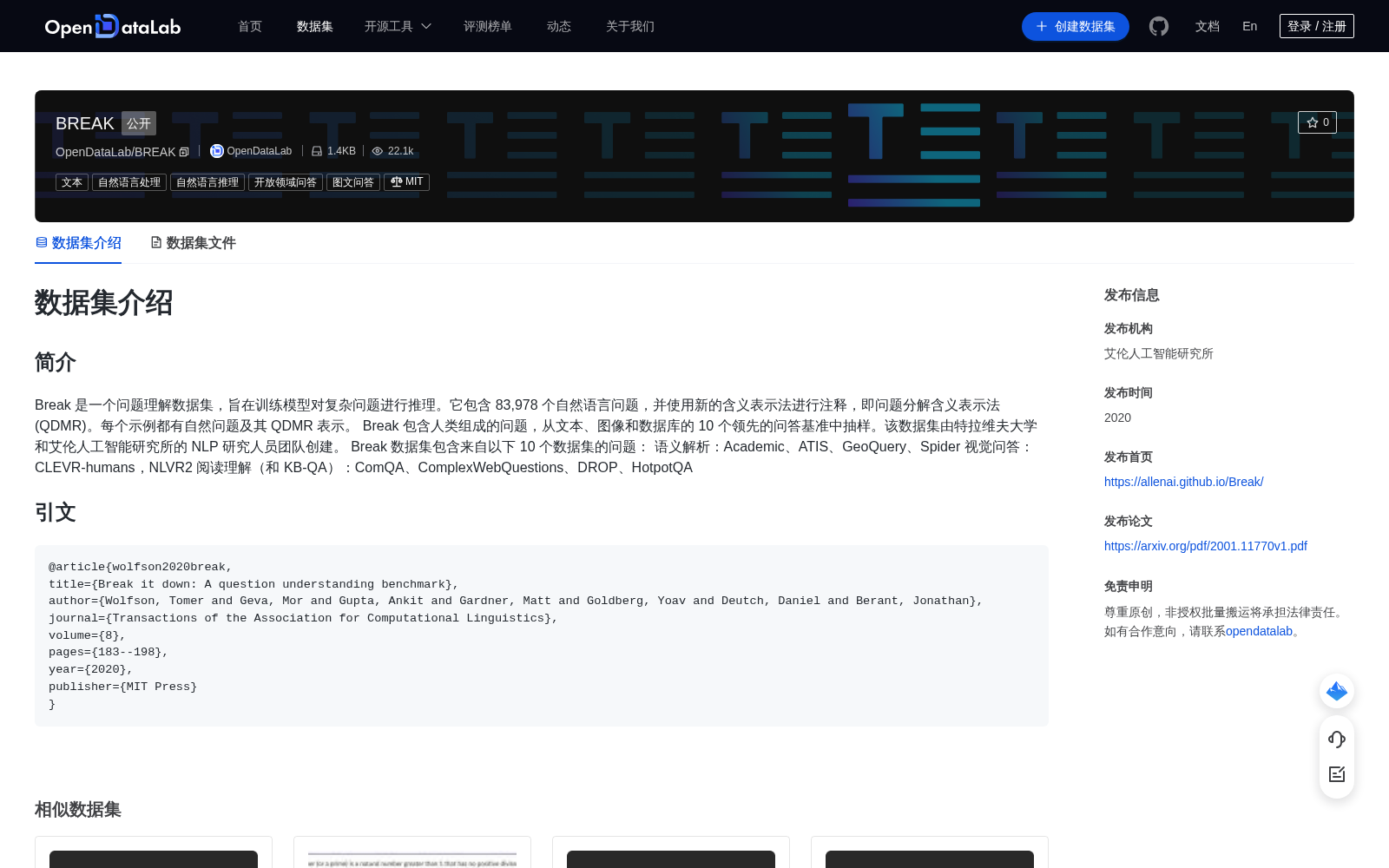Click the 公开 visibility badge

(139, 123)
